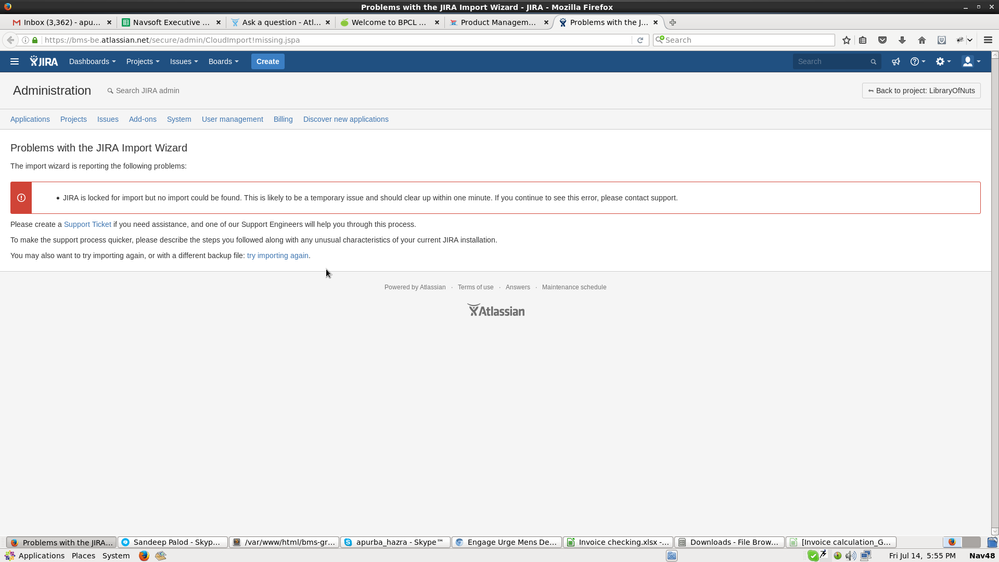Expand the Boards dropdown
999x562 pixels.
click(x=224, y=62)
